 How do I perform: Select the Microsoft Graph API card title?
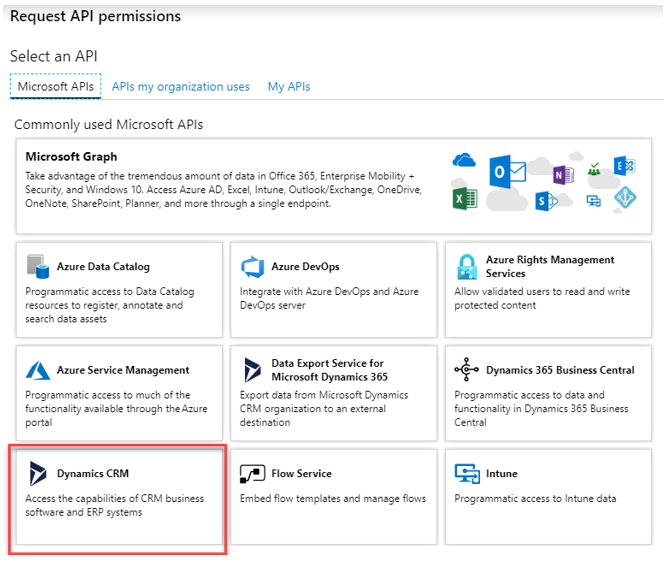(x=71, y=157)
